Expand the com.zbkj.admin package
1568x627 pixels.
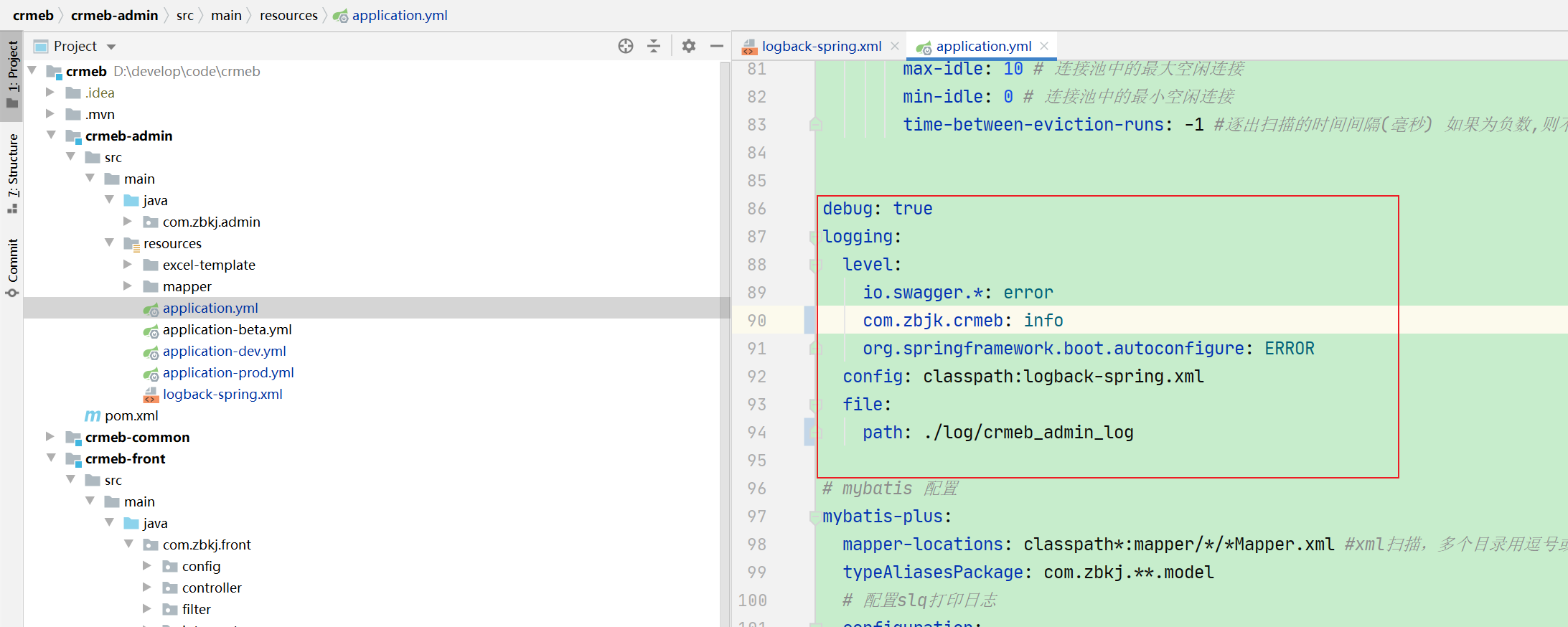128,221
